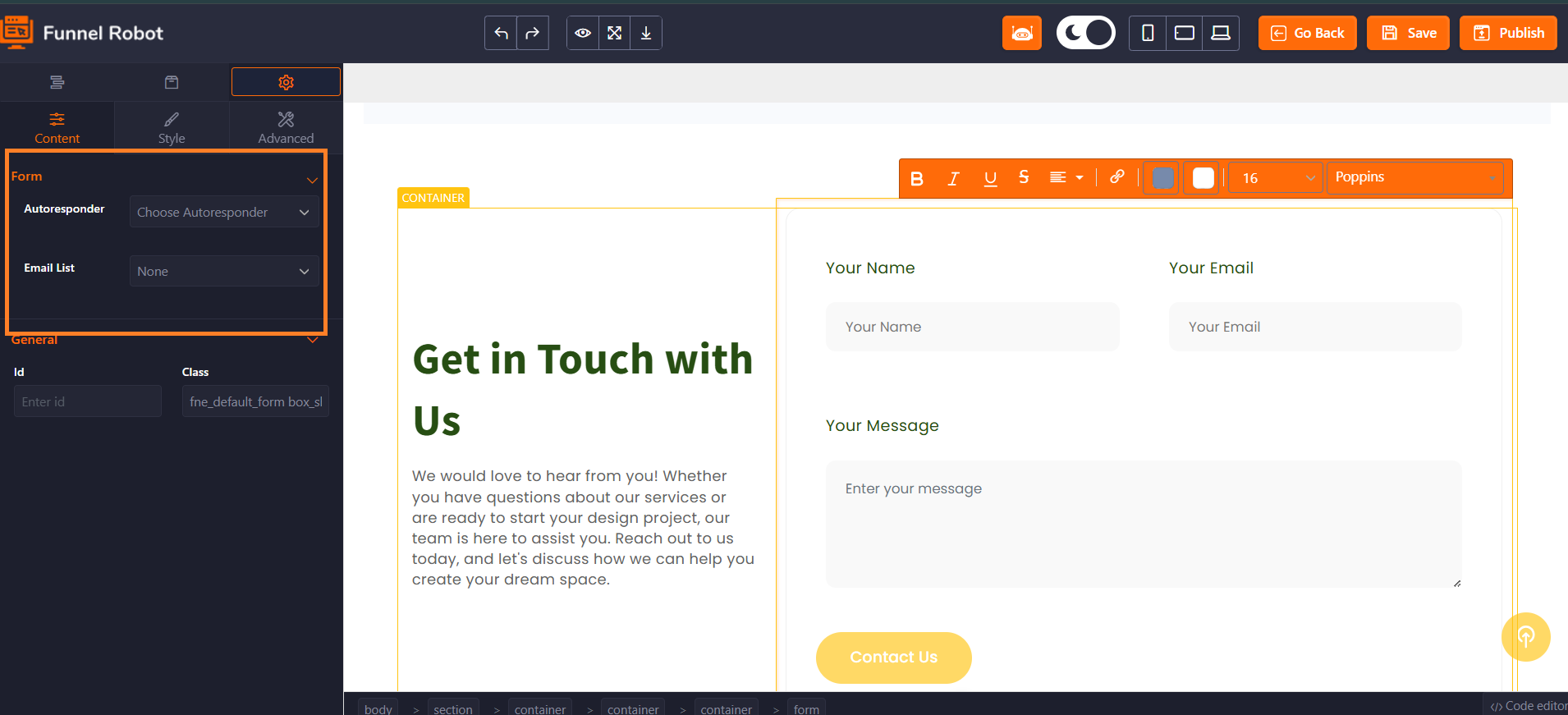
Task: Click the orange robot assistant icon
Action: click(1022, 33)
